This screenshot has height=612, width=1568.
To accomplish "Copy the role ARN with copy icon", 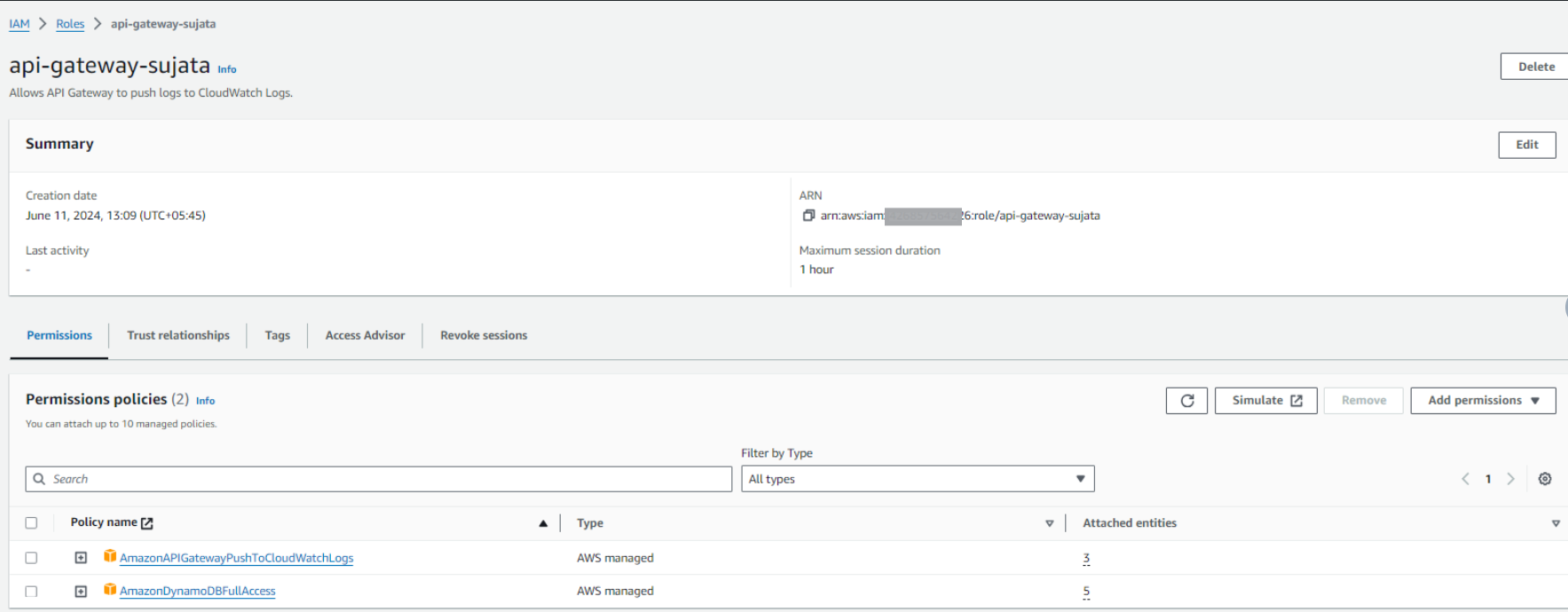I will click(808, 216).
